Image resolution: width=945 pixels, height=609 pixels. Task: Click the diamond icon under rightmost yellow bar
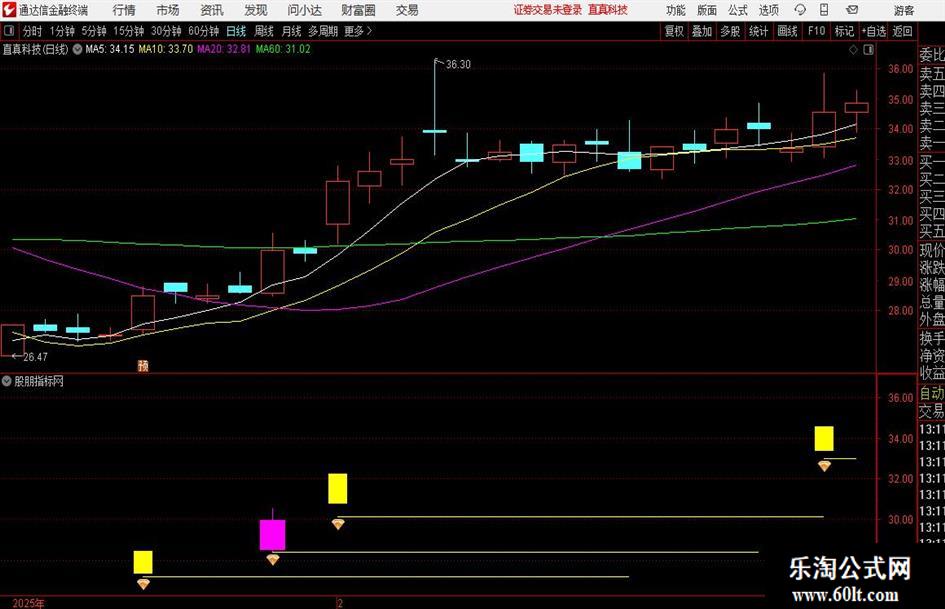pos(824,465)
